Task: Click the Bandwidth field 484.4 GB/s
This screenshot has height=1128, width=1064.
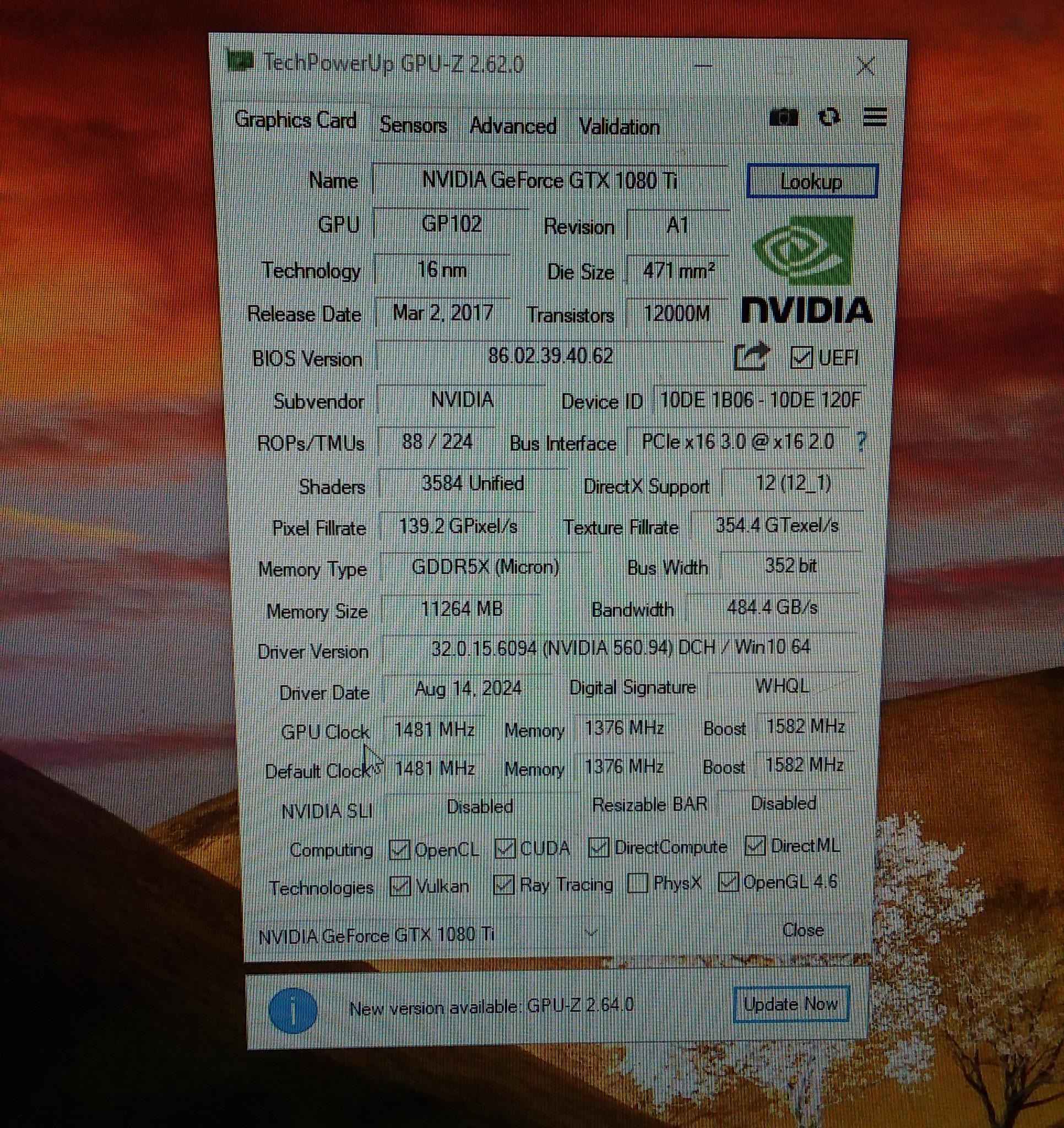Action: (x=772, y=608)
